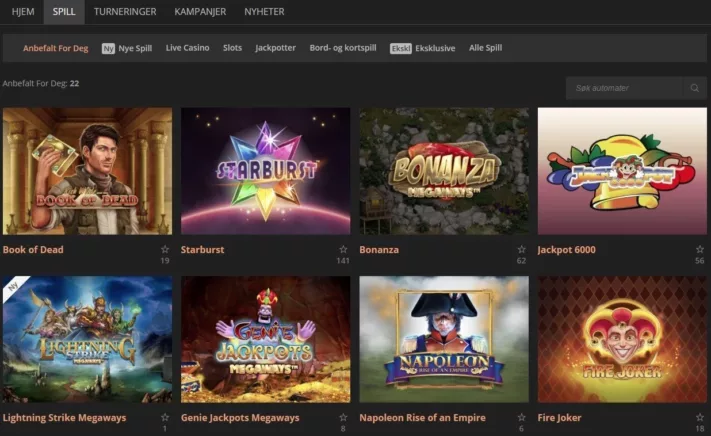Image resolution: width=711 pixels, height=436 pixels.
Task: Click the Jackpot 6000 title link
Action: point(566,249)
